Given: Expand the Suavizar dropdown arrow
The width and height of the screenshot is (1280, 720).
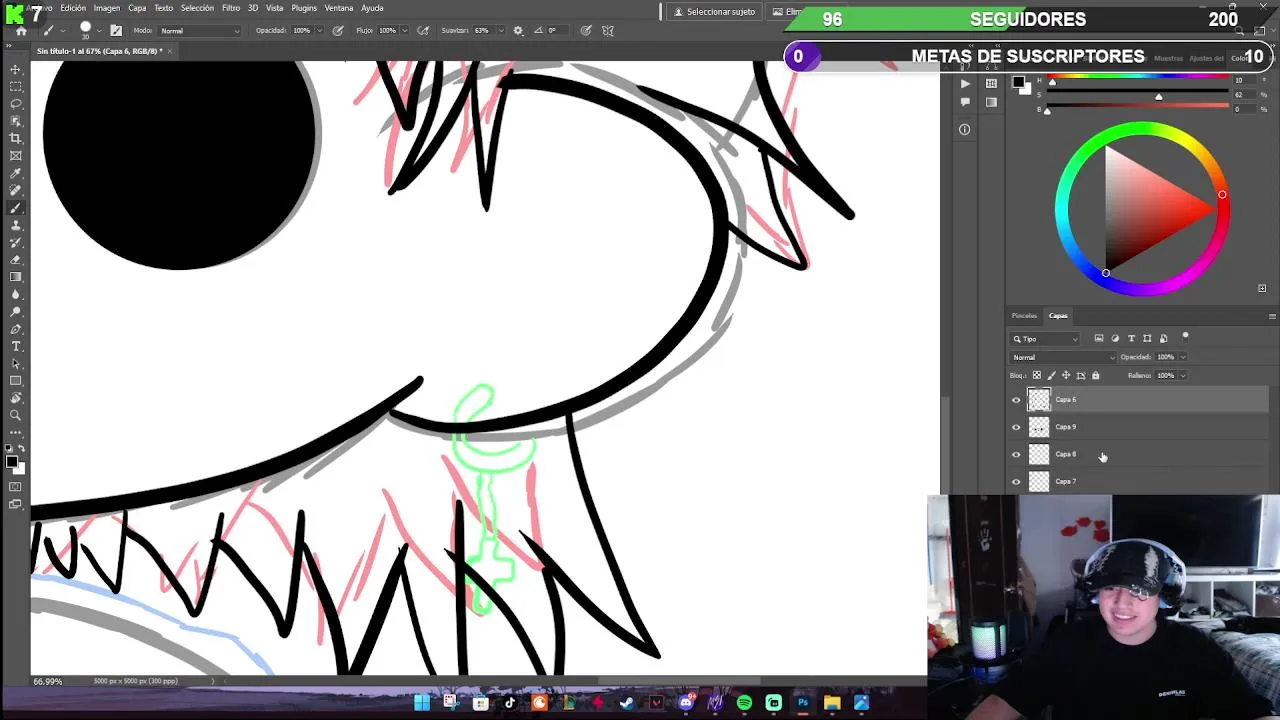Looking at the screenshot, I should point(500,31).
